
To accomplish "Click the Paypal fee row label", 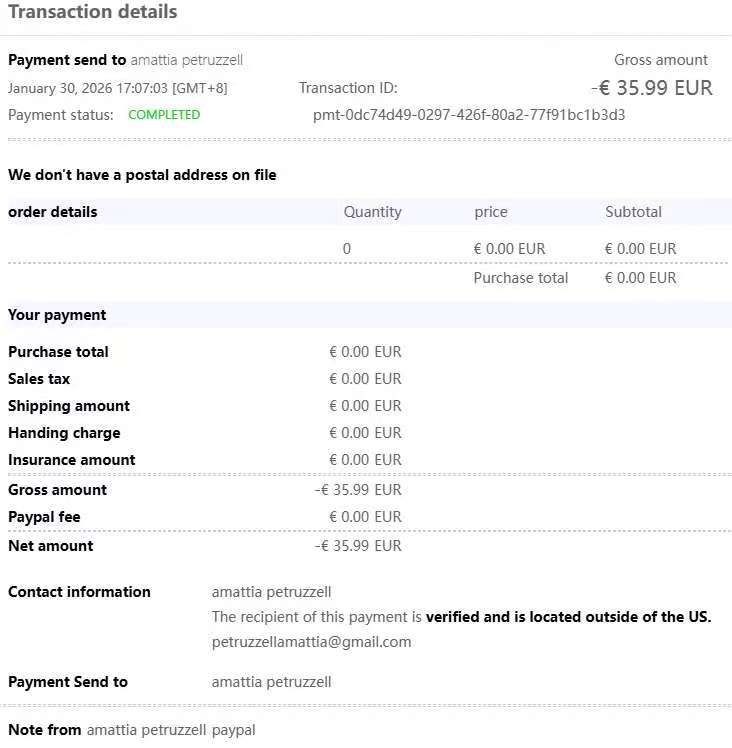I will click(x=44, y=517).
